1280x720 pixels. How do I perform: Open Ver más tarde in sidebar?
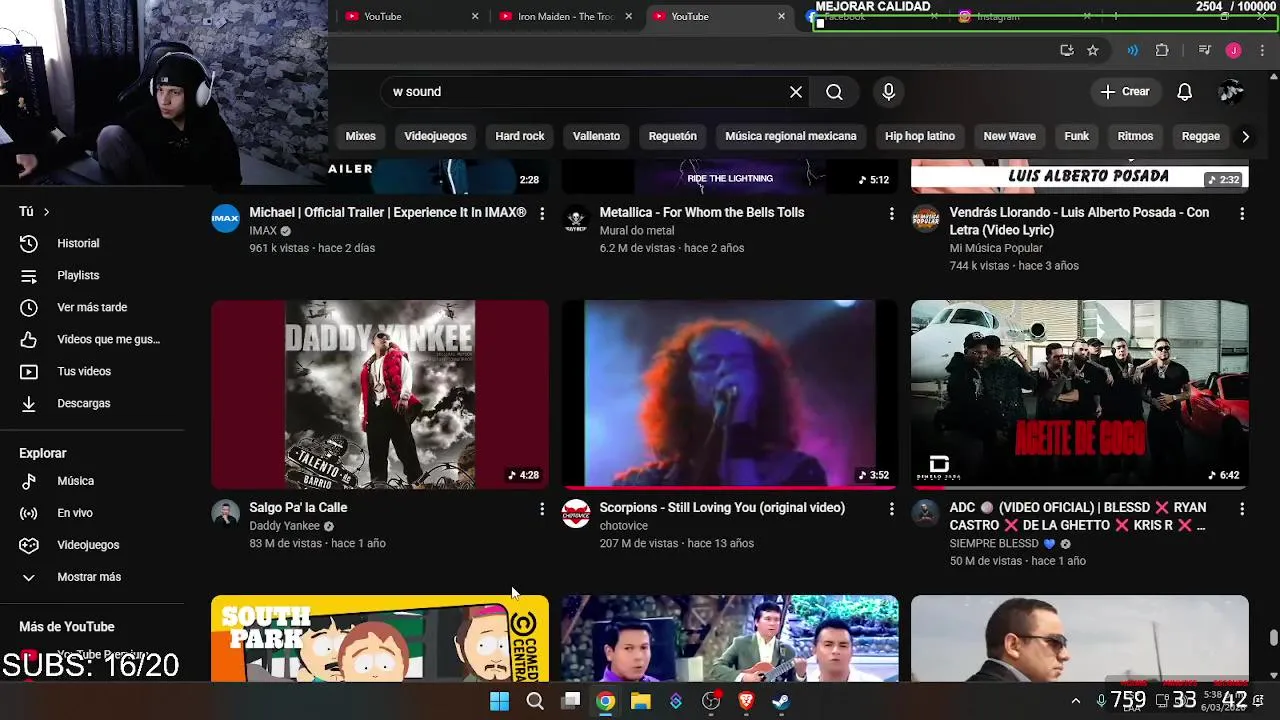[92, 307]
